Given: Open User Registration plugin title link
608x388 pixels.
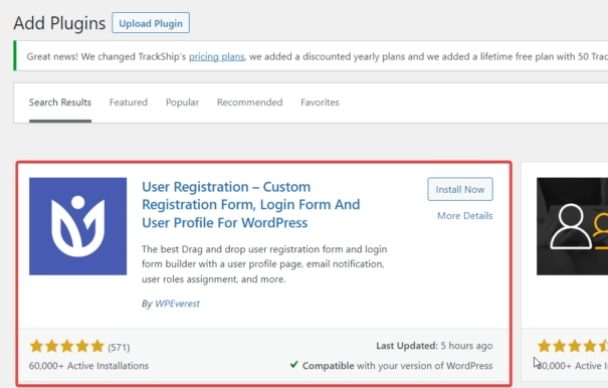Looking at the screenshot, I should [251, 205].
